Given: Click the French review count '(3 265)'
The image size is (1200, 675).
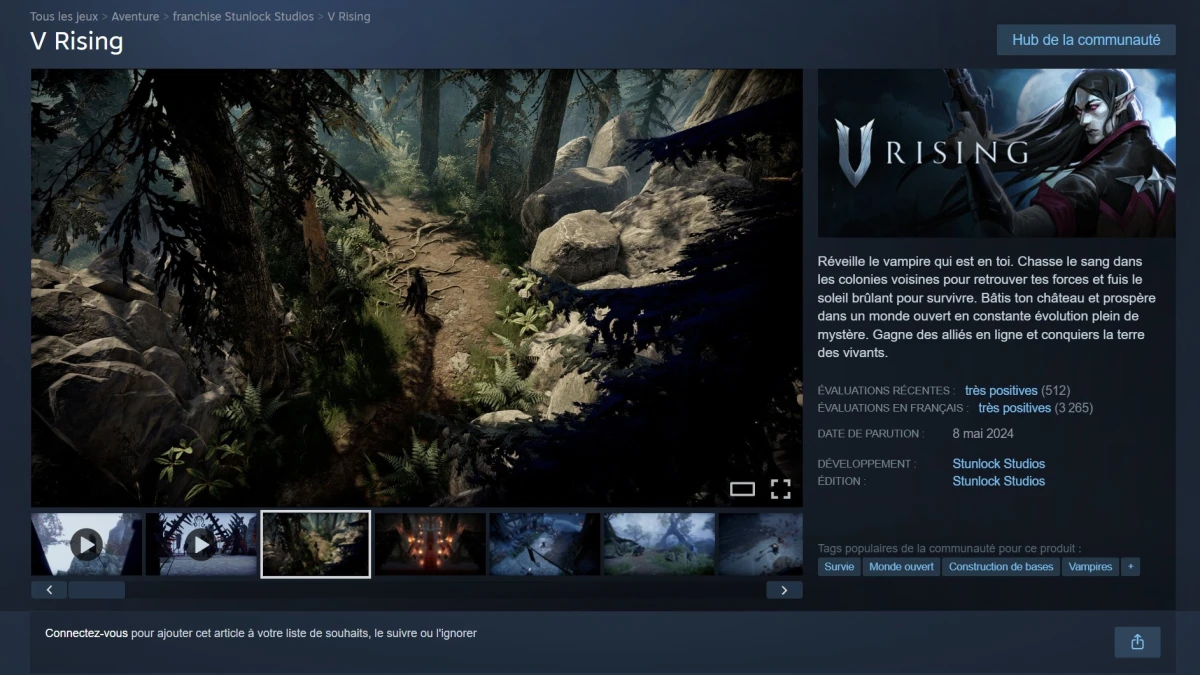Looking at the screenshot, I should (x=1073, y=408).
